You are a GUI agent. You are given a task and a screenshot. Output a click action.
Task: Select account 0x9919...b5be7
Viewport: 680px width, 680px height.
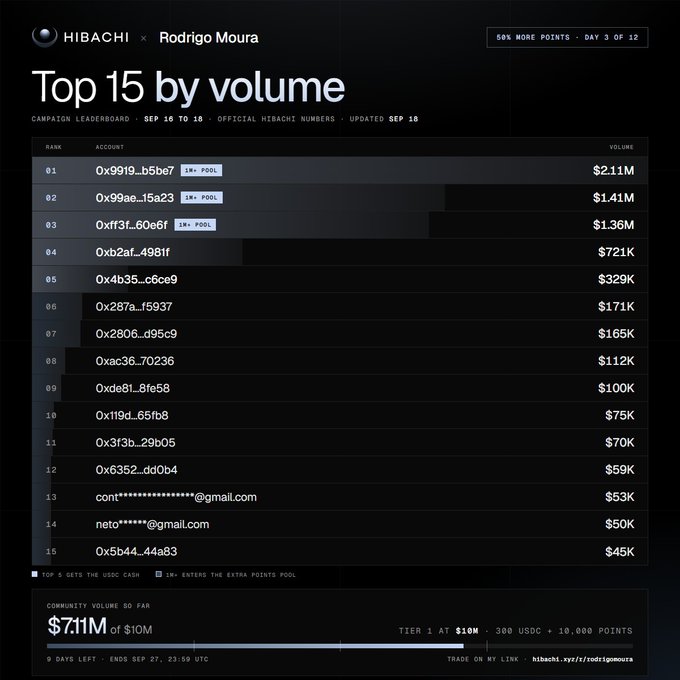[135, 170]
